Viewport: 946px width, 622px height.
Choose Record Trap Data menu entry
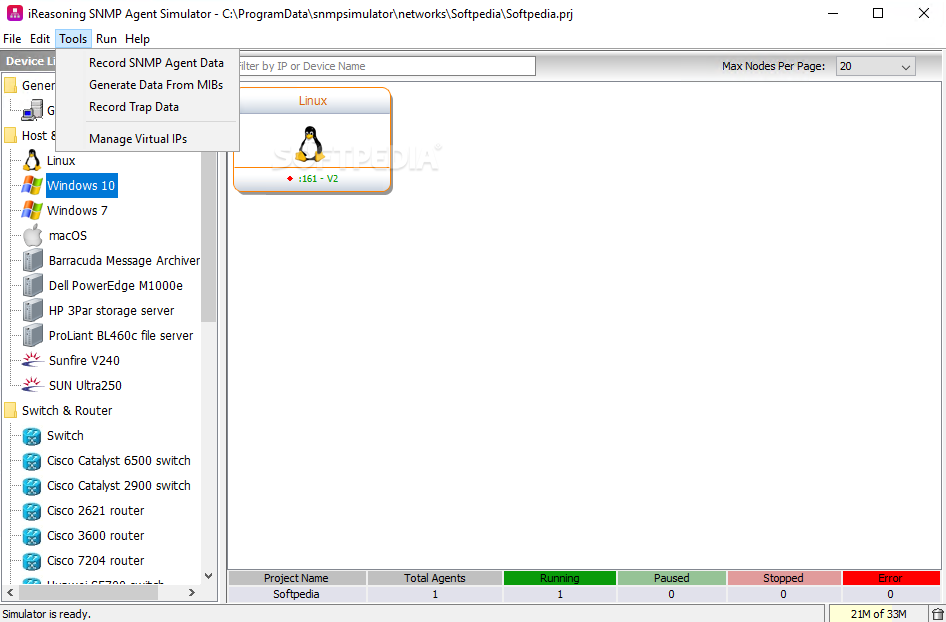pyautogui.click(x=134, y=107)
